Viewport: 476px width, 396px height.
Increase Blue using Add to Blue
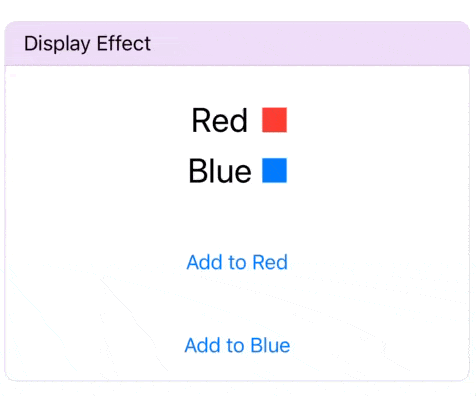click(x=237, y=345)
